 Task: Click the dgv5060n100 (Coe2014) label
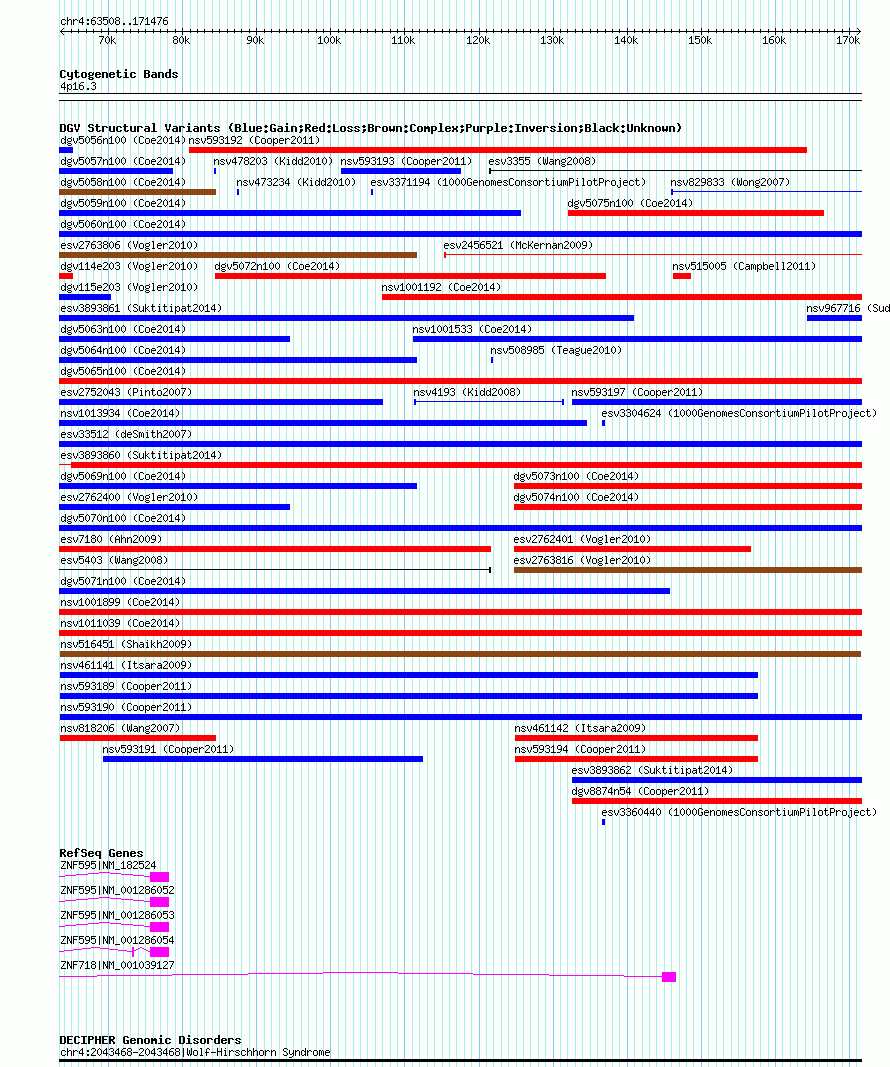[123, 225]
